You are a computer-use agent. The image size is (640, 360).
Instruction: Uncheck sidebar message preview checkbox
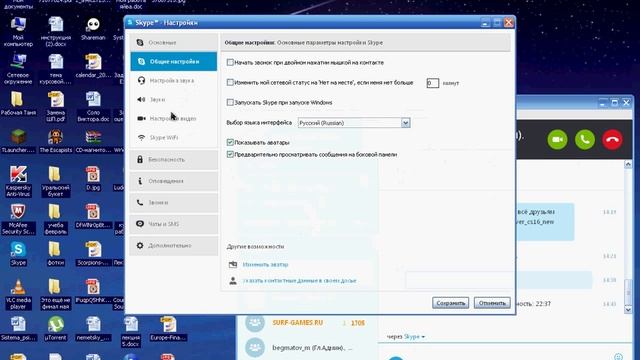click(230, 154)
